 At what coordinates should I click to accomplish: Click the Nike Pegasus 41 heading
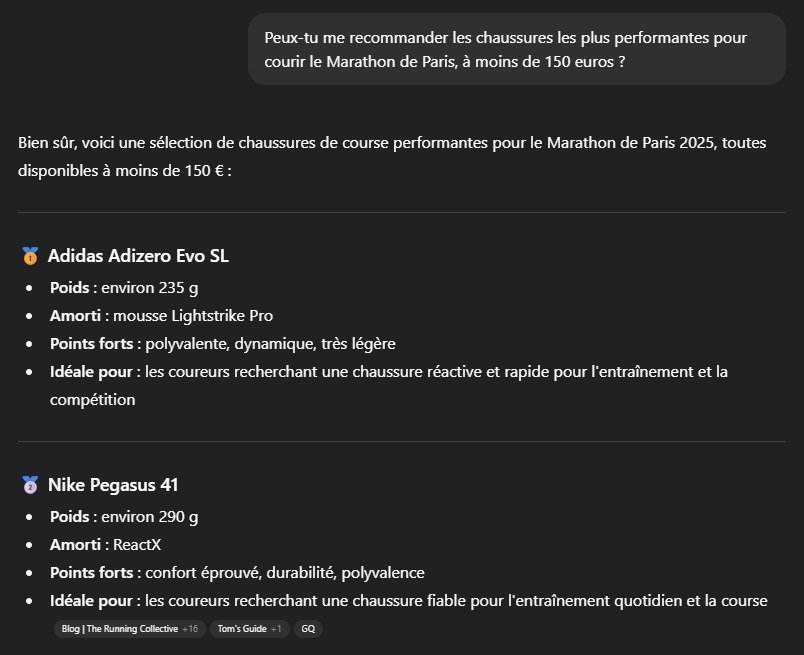[113, 486]
